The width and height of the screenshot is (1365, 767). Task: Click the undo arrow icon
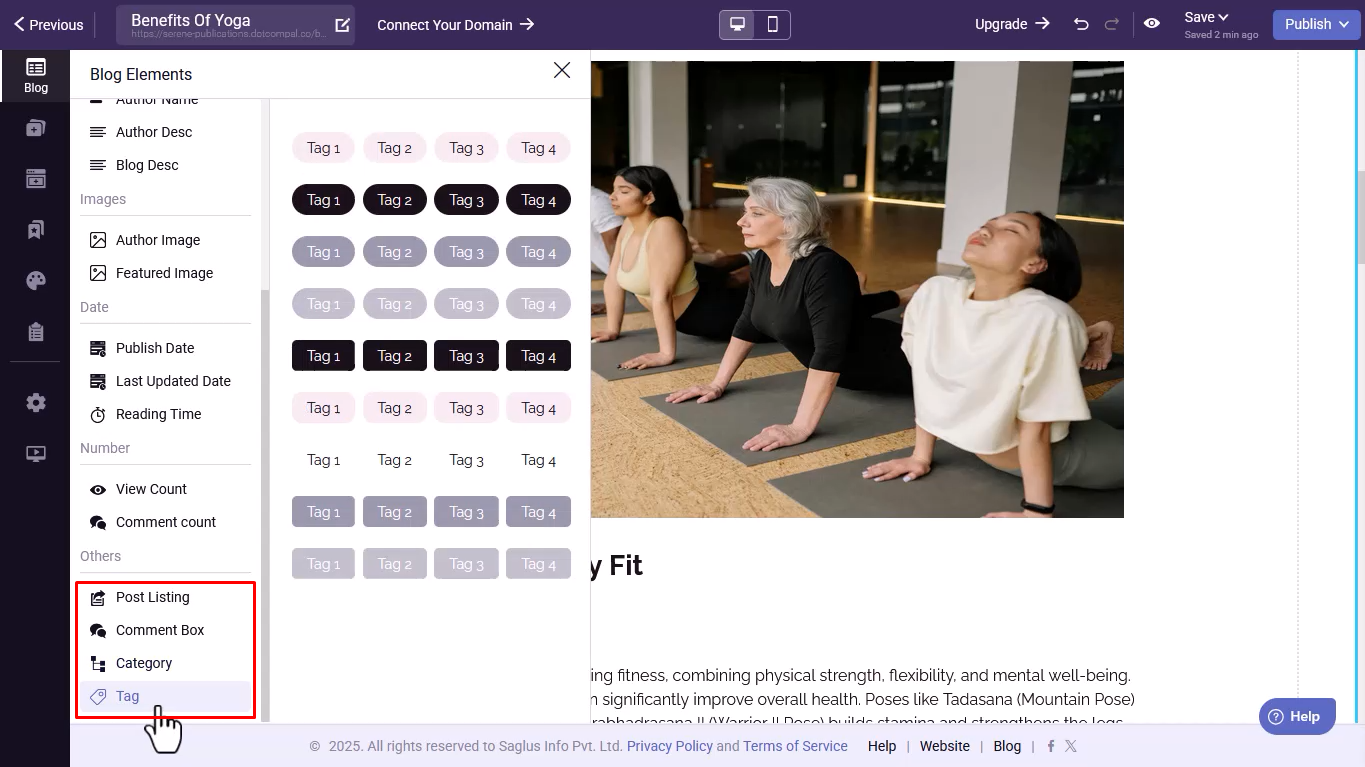1081,24
